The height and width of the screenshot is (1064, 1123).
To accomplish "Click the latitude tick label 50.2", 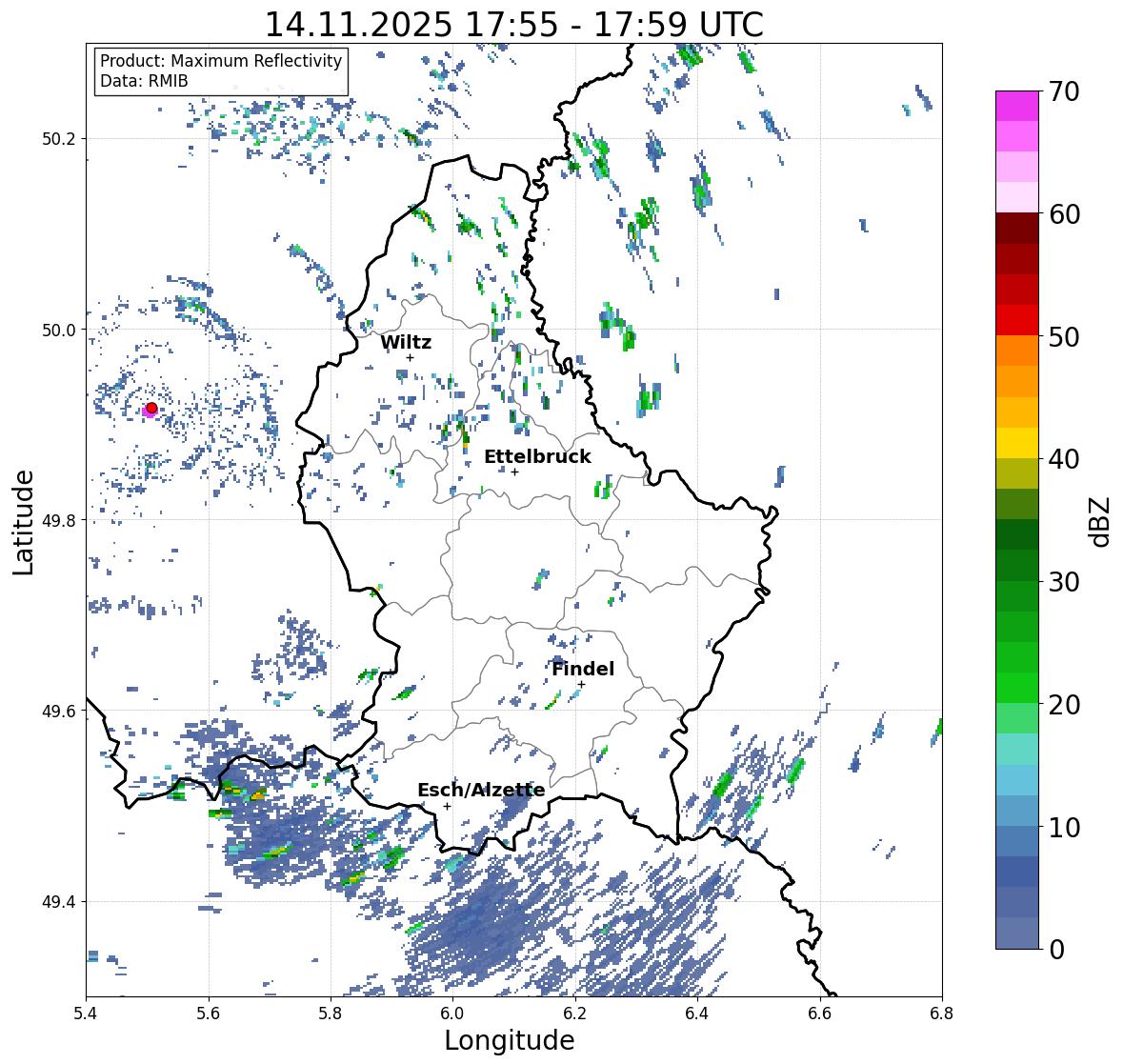I will point(59,139).
